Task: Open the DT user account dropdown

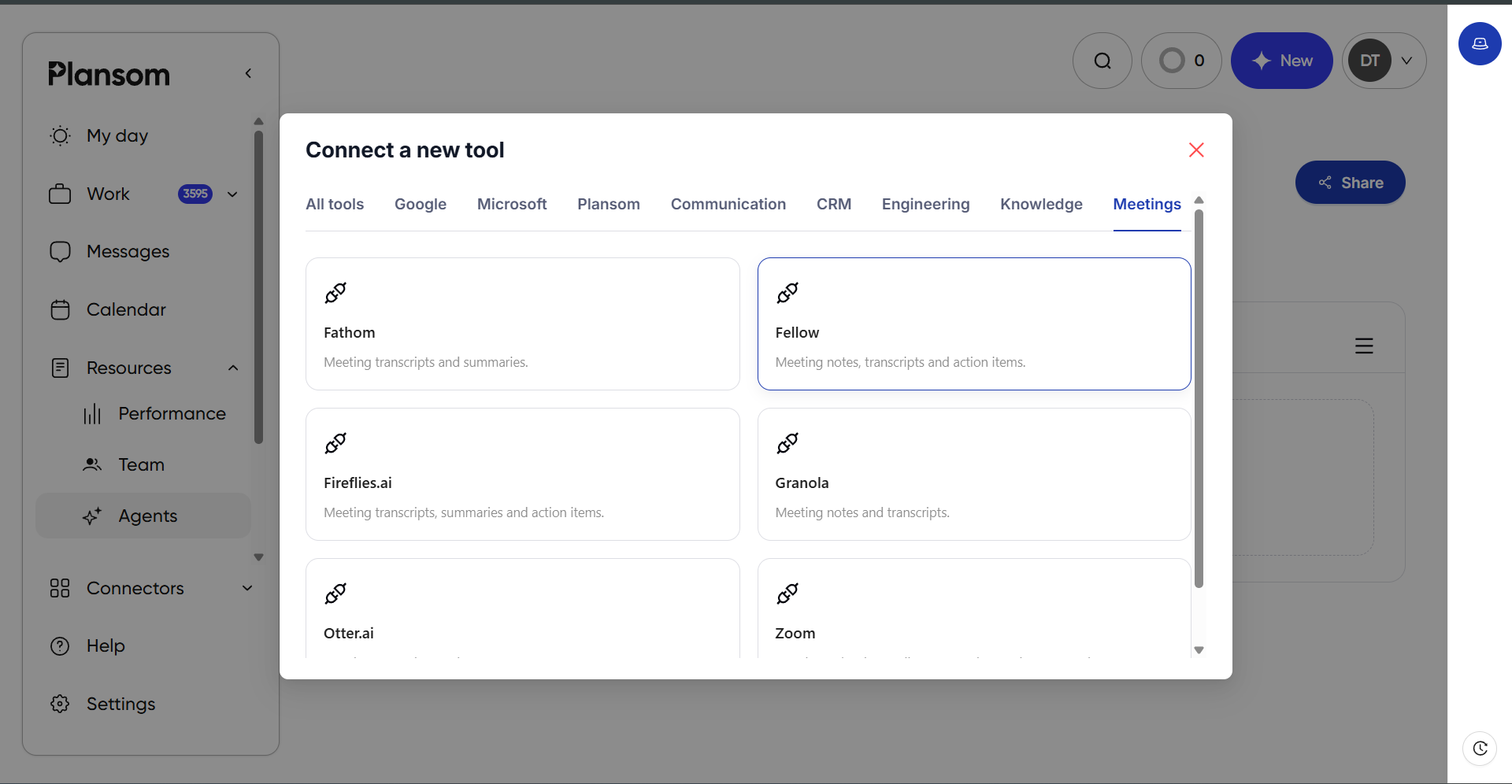Action: coord(1384,61)
